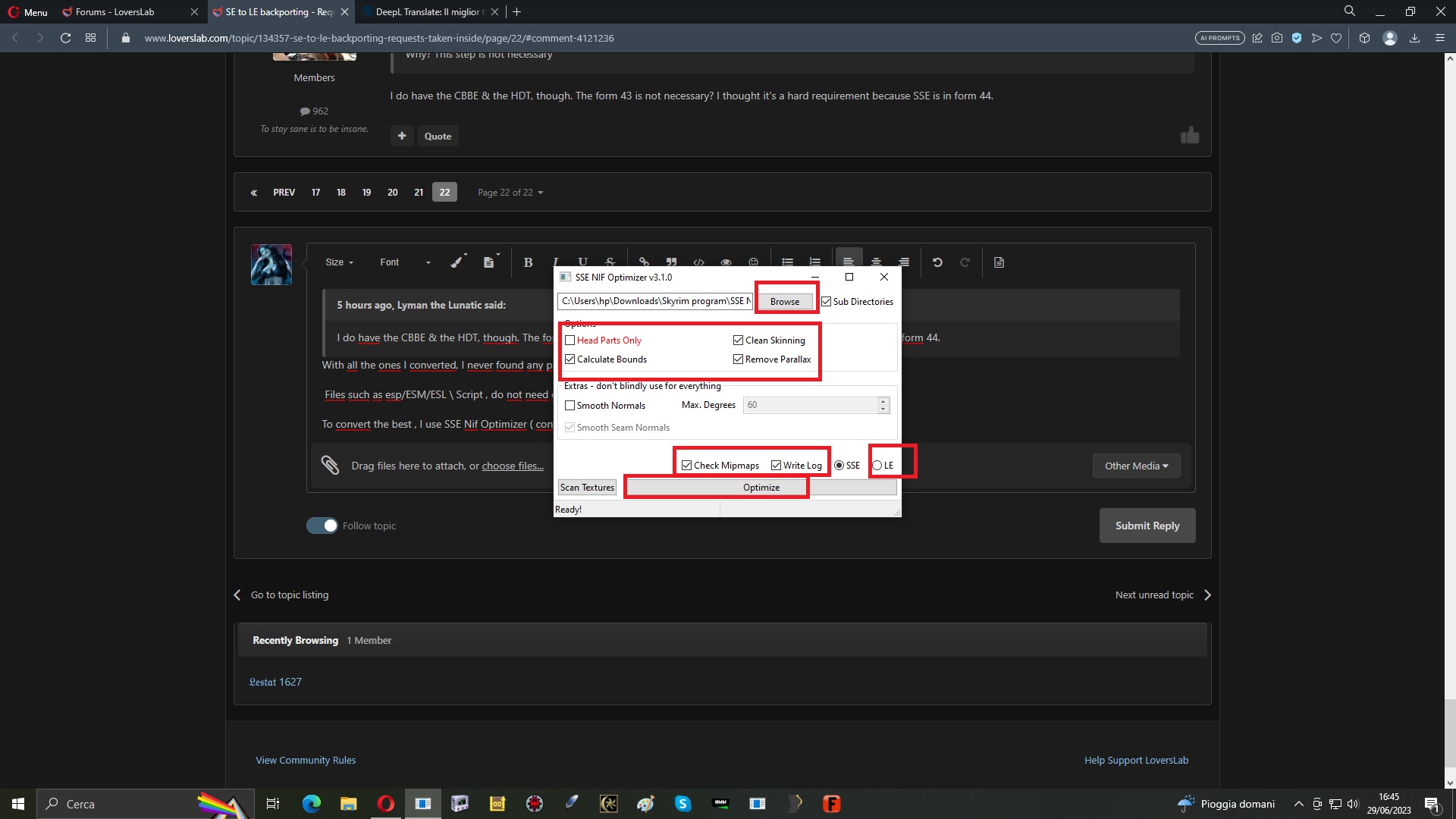Center align text in editor

point(876,262)
